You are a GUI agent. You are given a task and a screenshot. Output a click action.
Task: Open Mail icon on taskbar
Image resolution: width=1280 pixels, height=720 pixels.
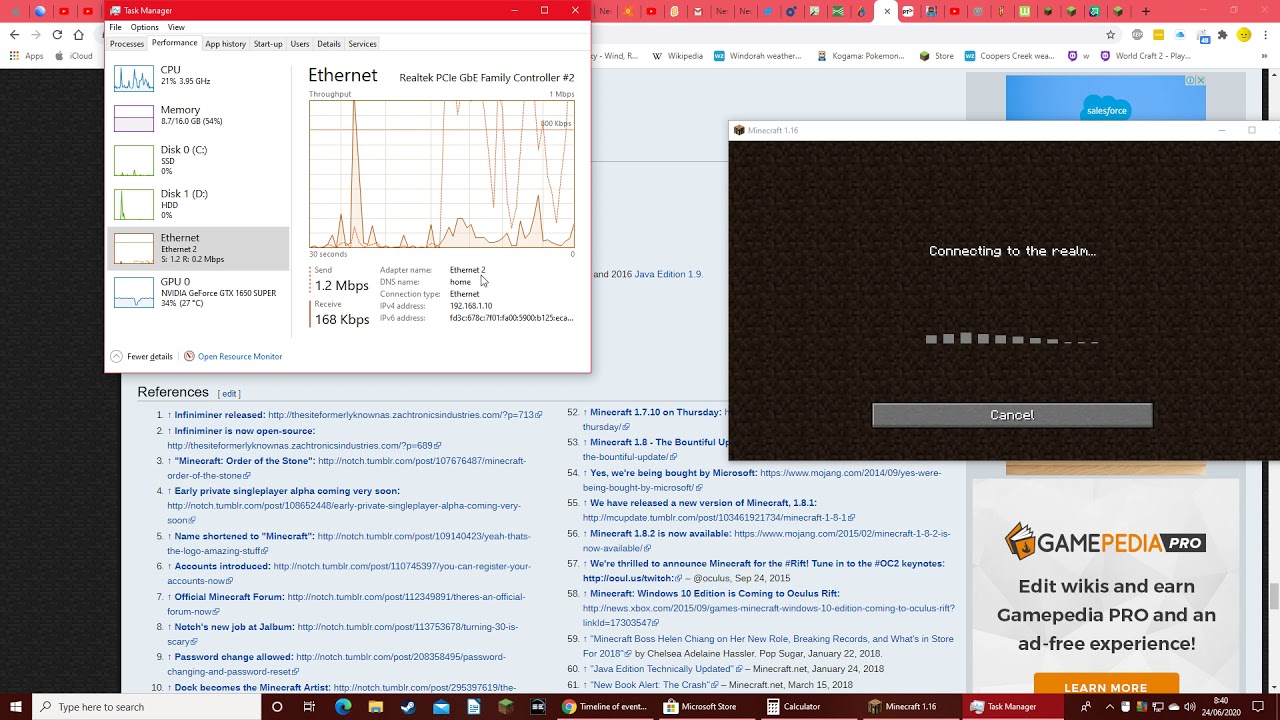coord(441,706)
